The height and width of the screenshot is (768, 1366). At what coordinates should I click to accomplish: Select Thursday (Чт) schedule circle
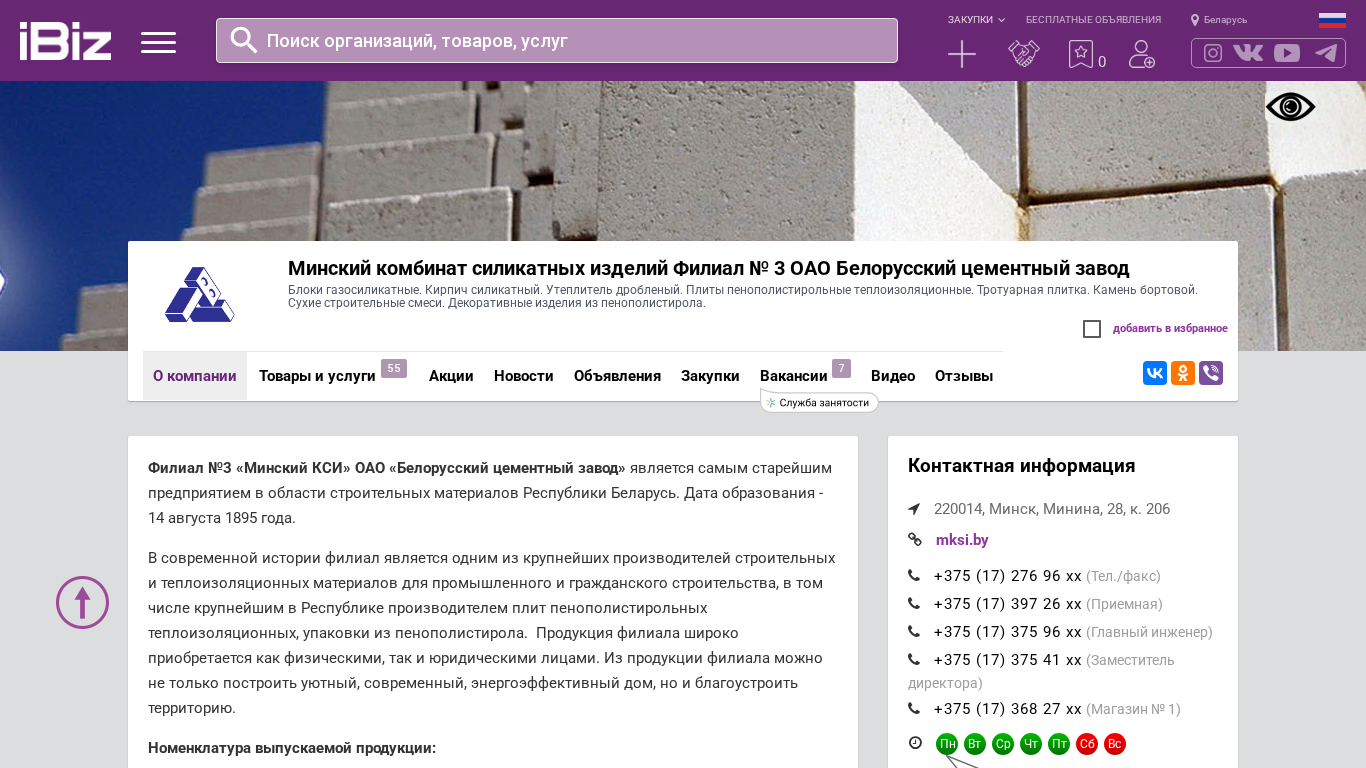pyautogui.click(x=1031, y=744)
